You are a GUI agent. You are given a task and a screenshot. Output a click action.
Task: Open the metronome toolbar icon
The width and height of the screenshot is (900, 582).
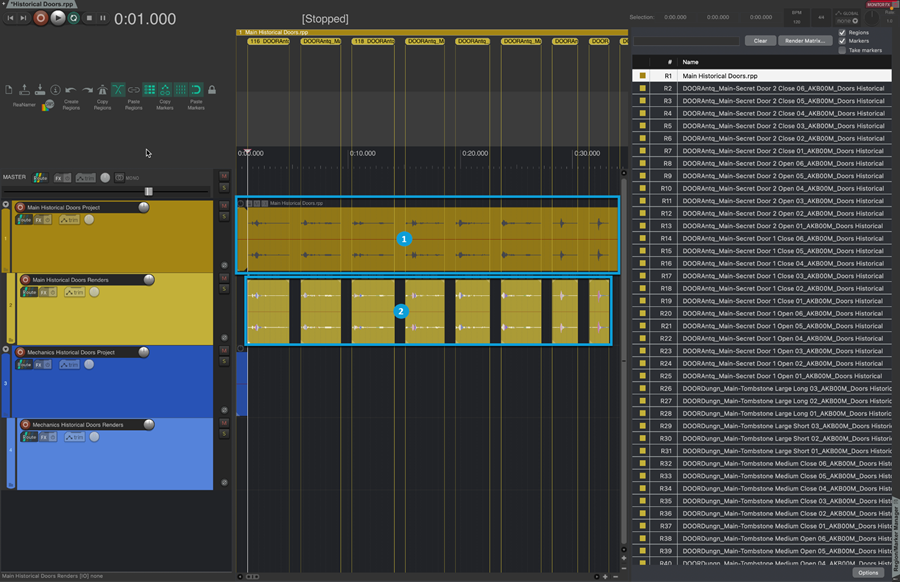pos(102,90)
